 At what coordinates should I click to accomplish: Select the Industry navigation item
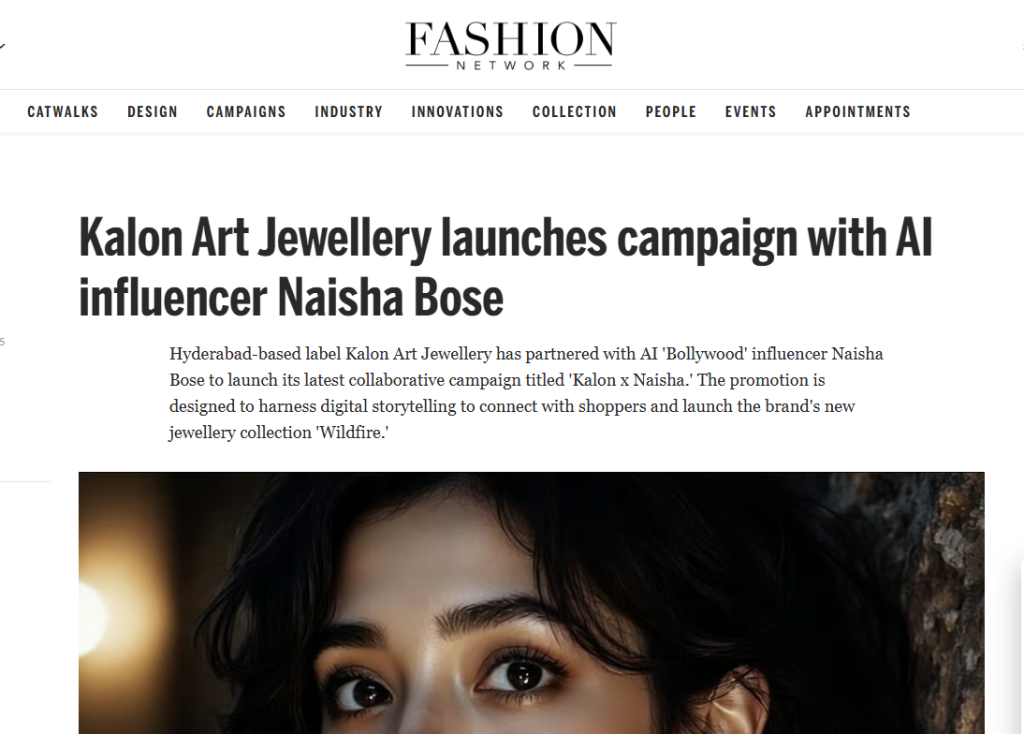[x=349, y=112]
